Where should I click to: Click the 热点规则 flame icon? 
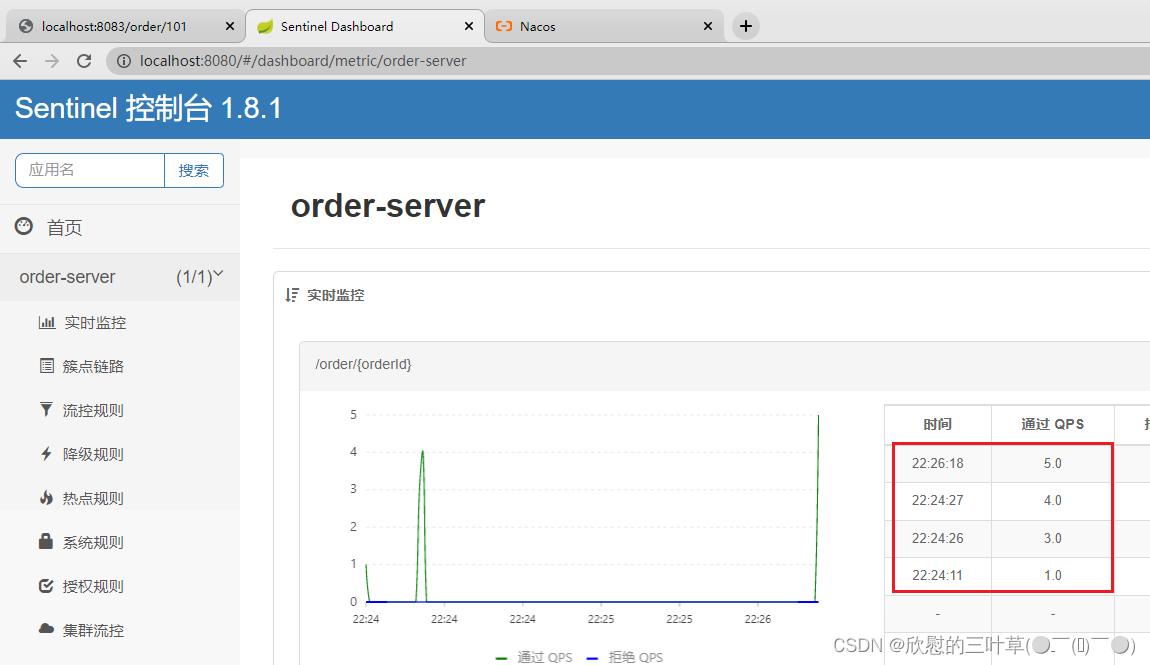click(x=46, y=498)
